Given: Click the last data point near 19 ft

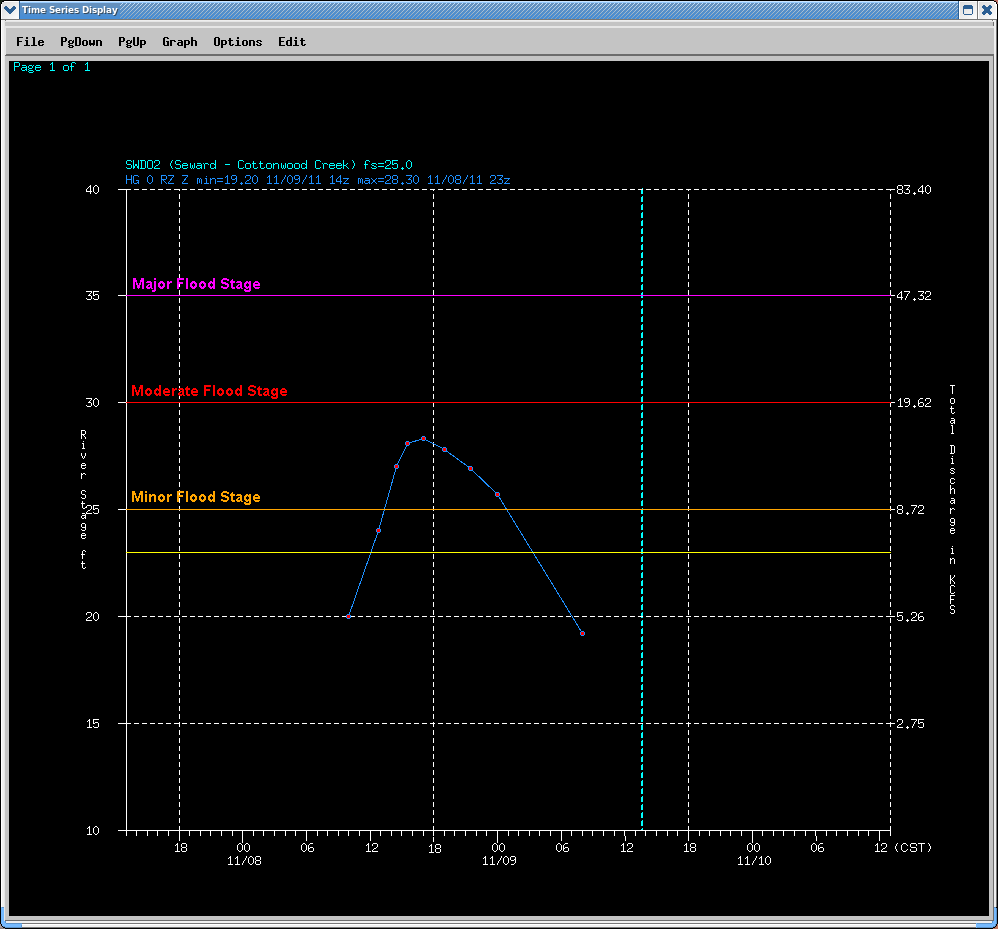Looking at the screenshot, I should point(582,634).
